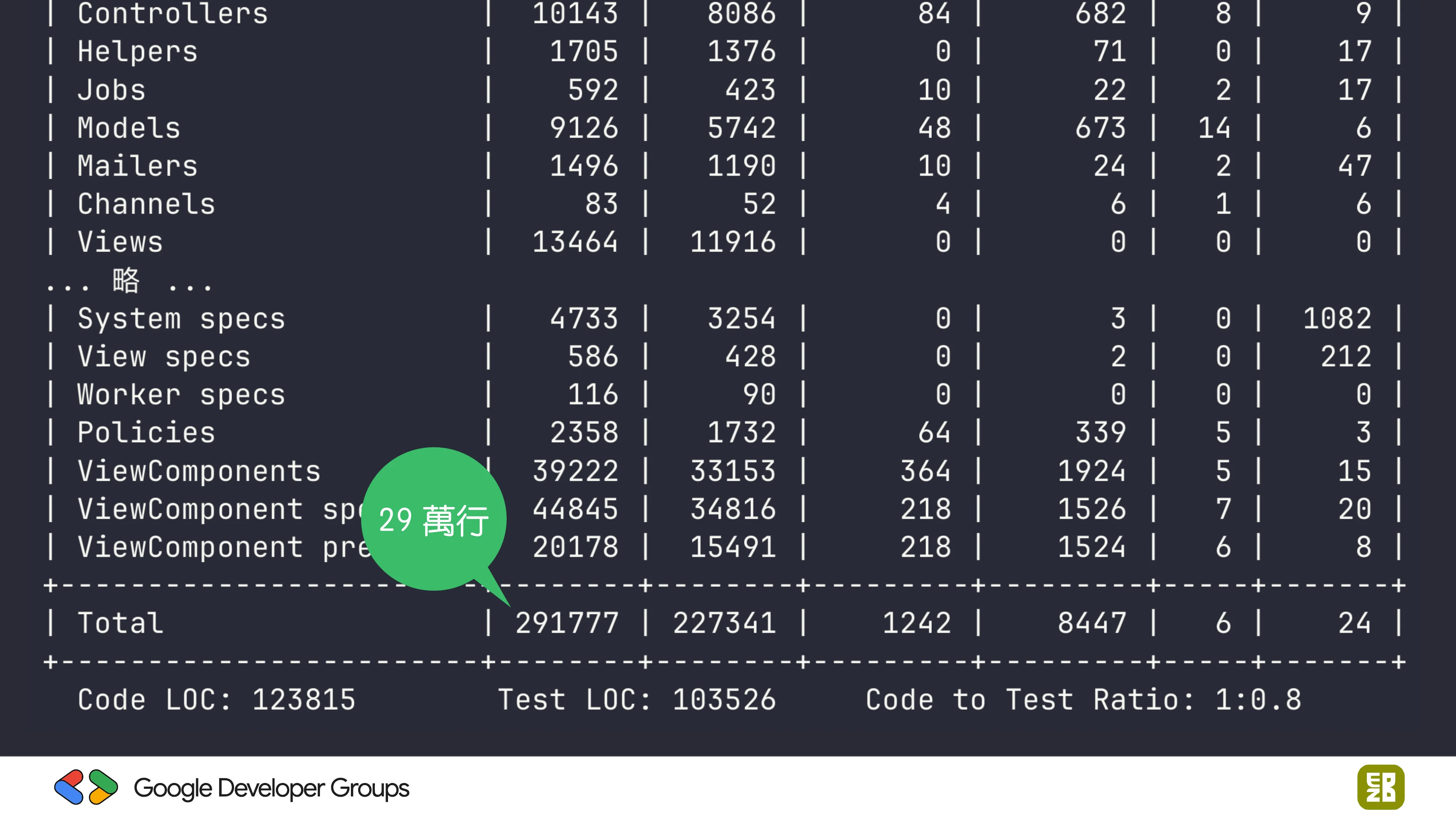Select the Controllers row label

coord(173,13)
